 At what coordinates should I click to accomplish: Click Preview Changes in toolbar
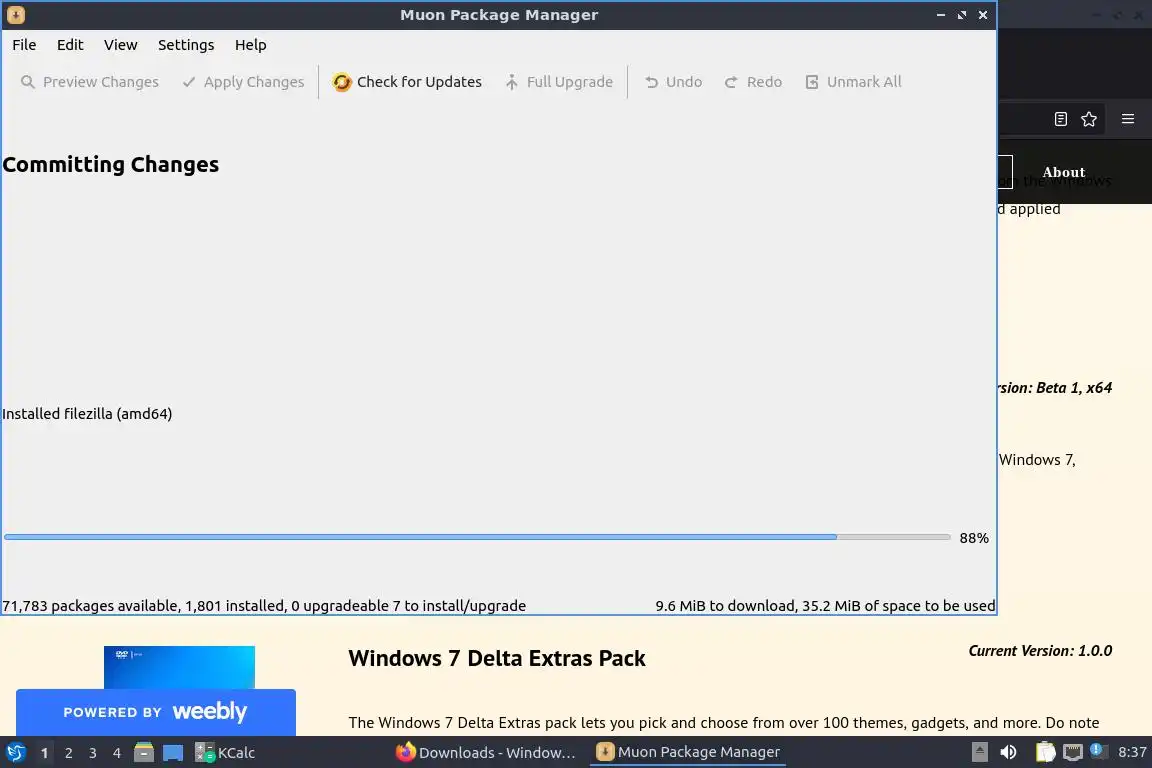click(90, 82)
